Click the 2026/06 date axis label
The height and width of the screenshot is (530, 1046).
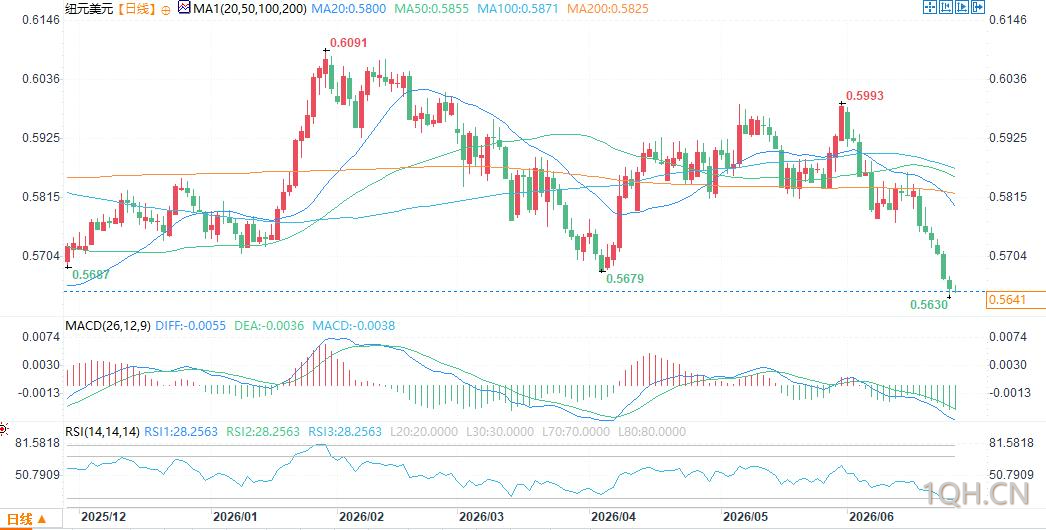(870, 517)
